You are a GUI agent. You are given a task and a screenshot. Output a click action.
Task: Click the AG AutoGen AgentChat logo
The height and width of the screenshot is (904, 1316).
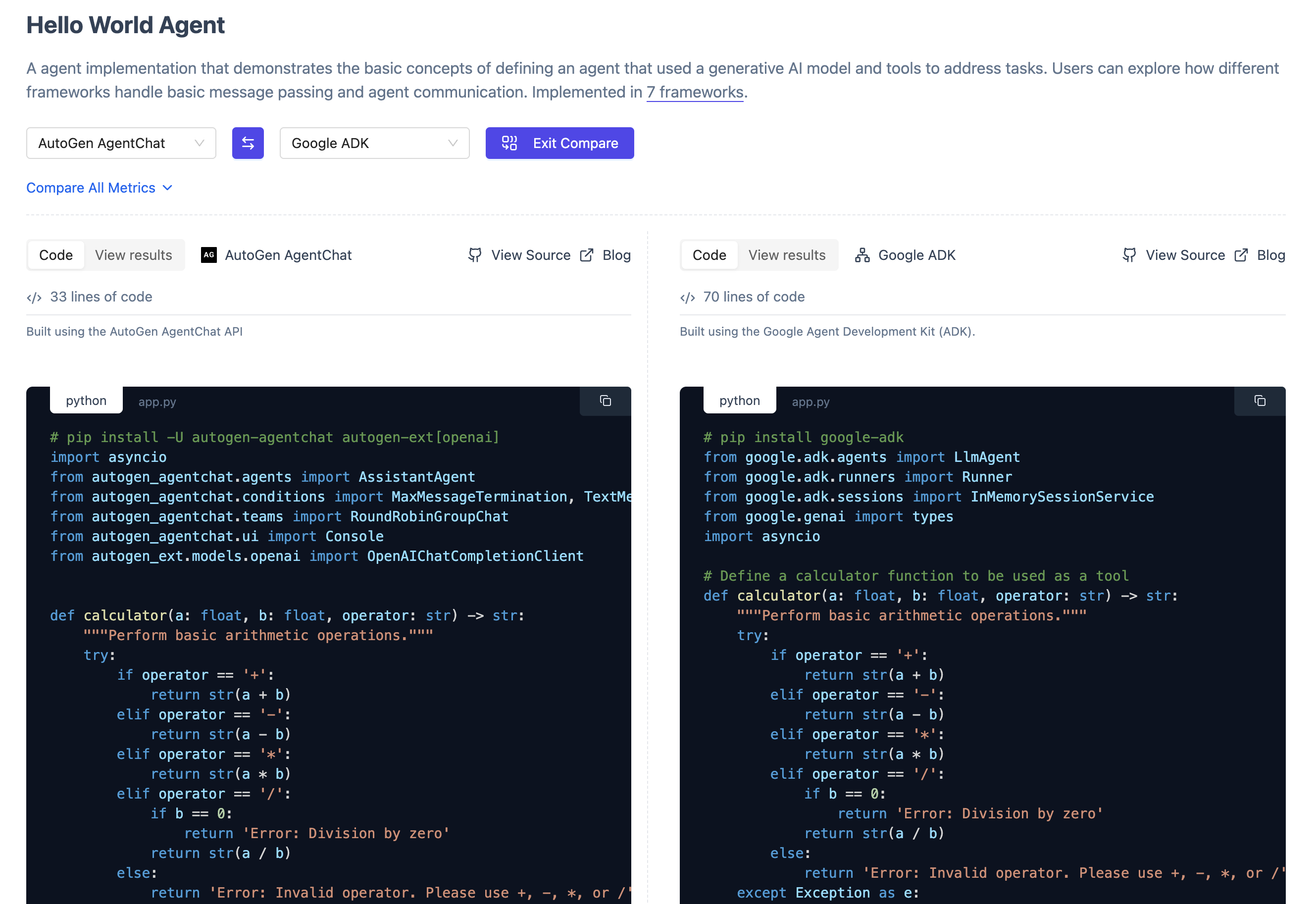(207, 255)
